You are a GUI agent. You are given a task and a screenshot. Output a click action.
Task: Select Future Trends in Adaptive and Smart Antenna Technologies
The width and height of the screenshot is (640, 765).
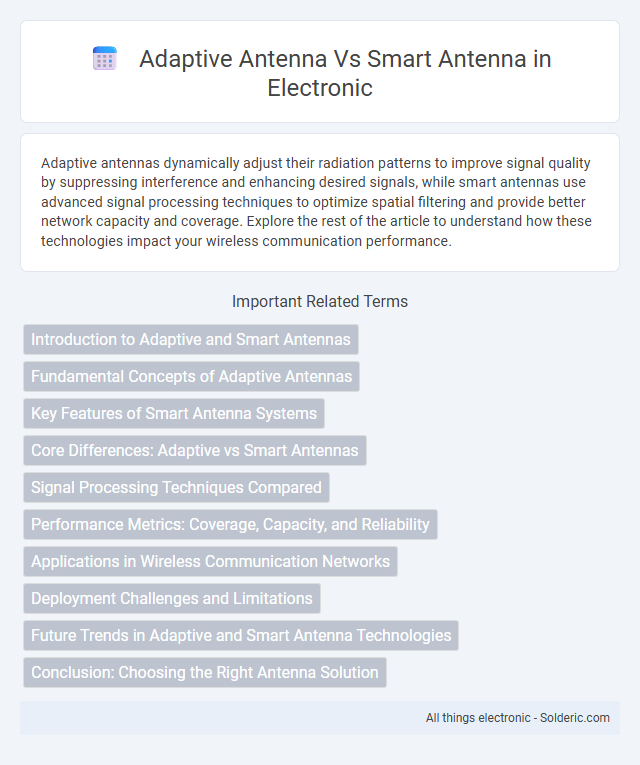pyautogui.click(x=241, y=635)
